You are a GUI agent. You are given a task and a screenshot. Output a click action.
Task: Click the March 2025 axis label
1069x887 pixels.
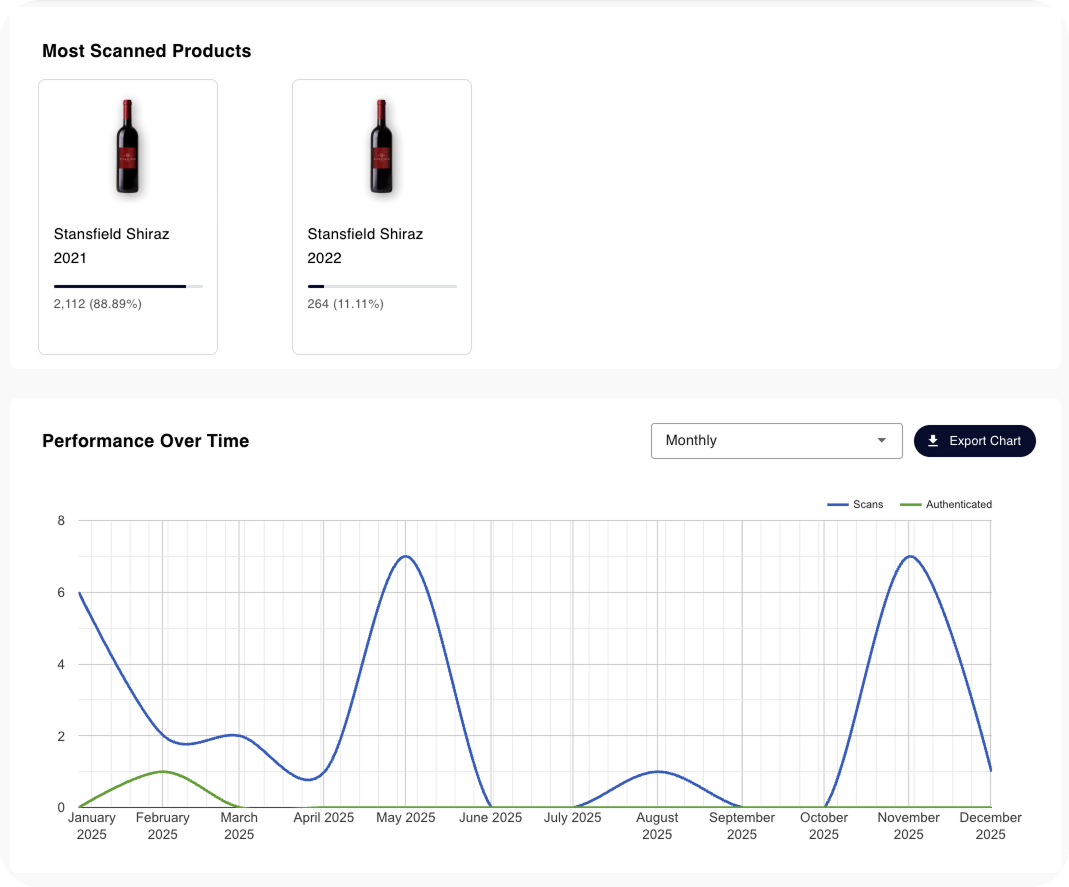point(239,826)
